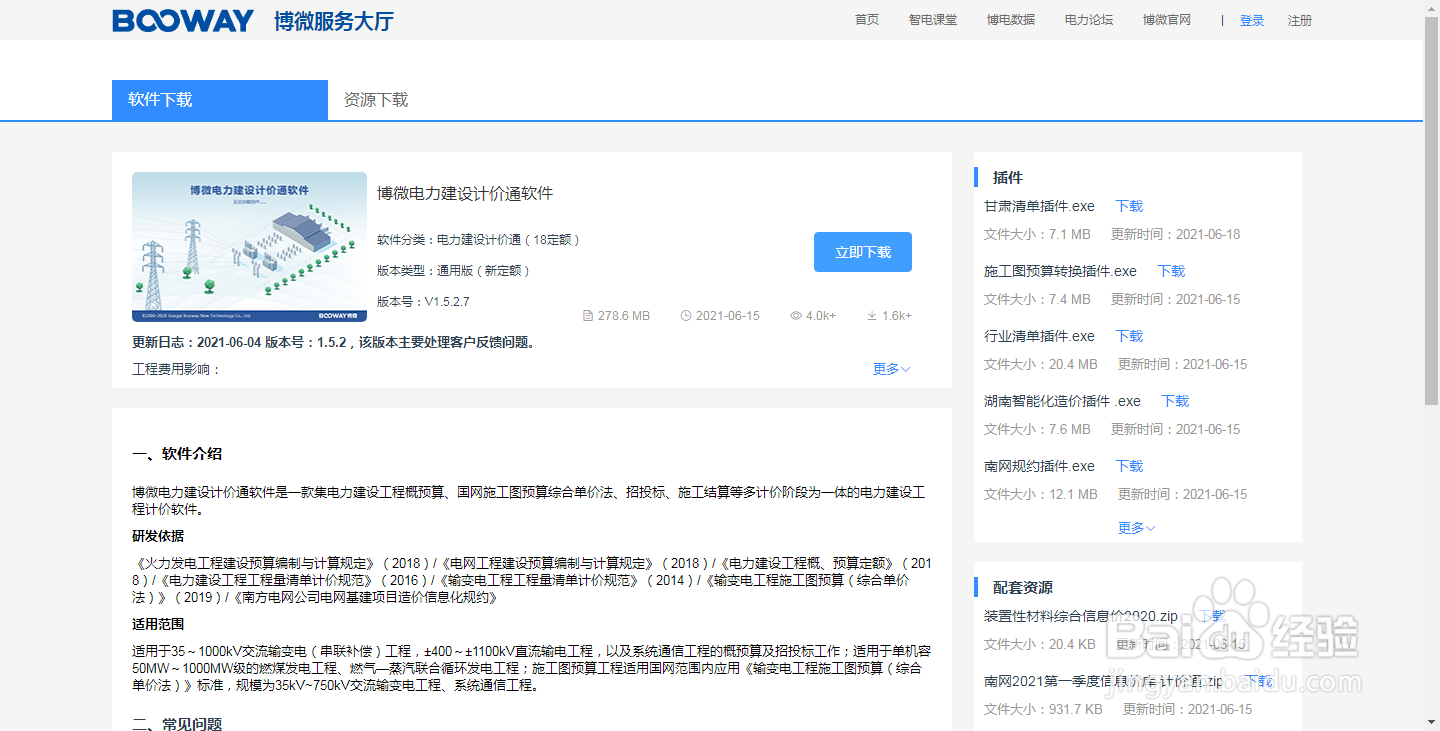Click the 适用范围 subheading
Image resolution: width=1440 pixels, height=731 pixels.
(158, 624)
